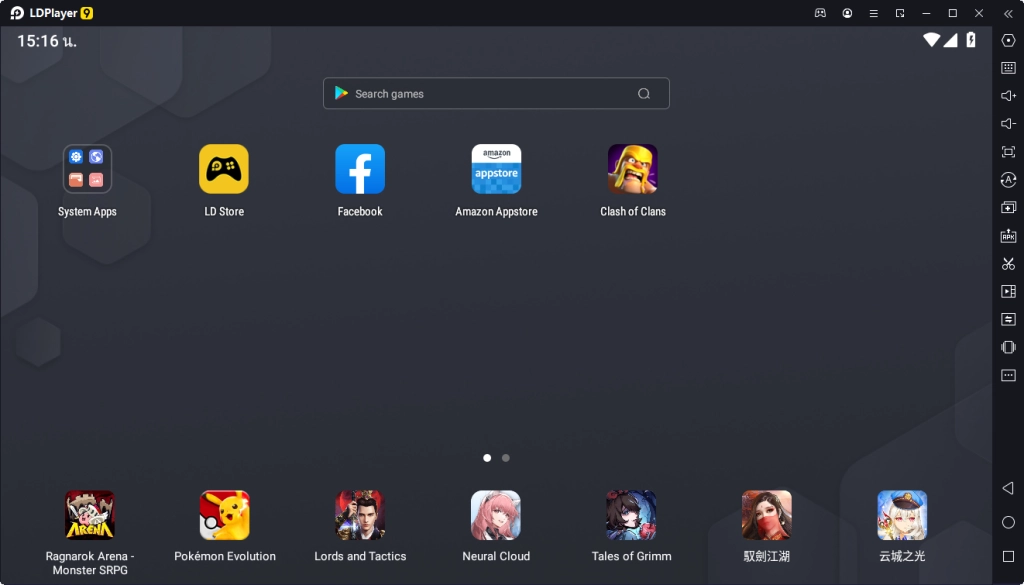Open the account profile icon
The height and width of the screenshot is (585, 1024).
tap(847, 13)
